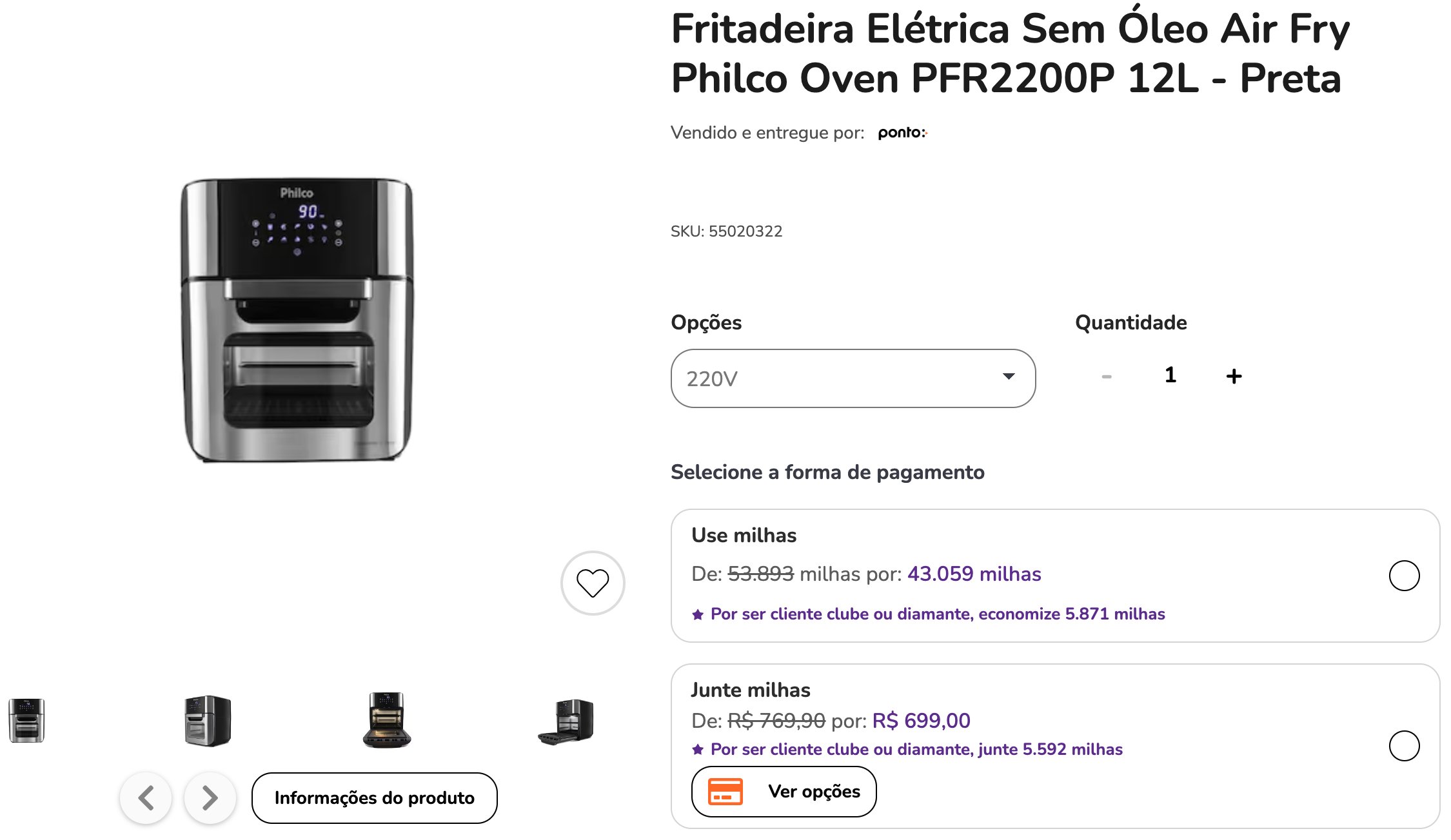Go to next product image arrow

click(x=210, y=797)
